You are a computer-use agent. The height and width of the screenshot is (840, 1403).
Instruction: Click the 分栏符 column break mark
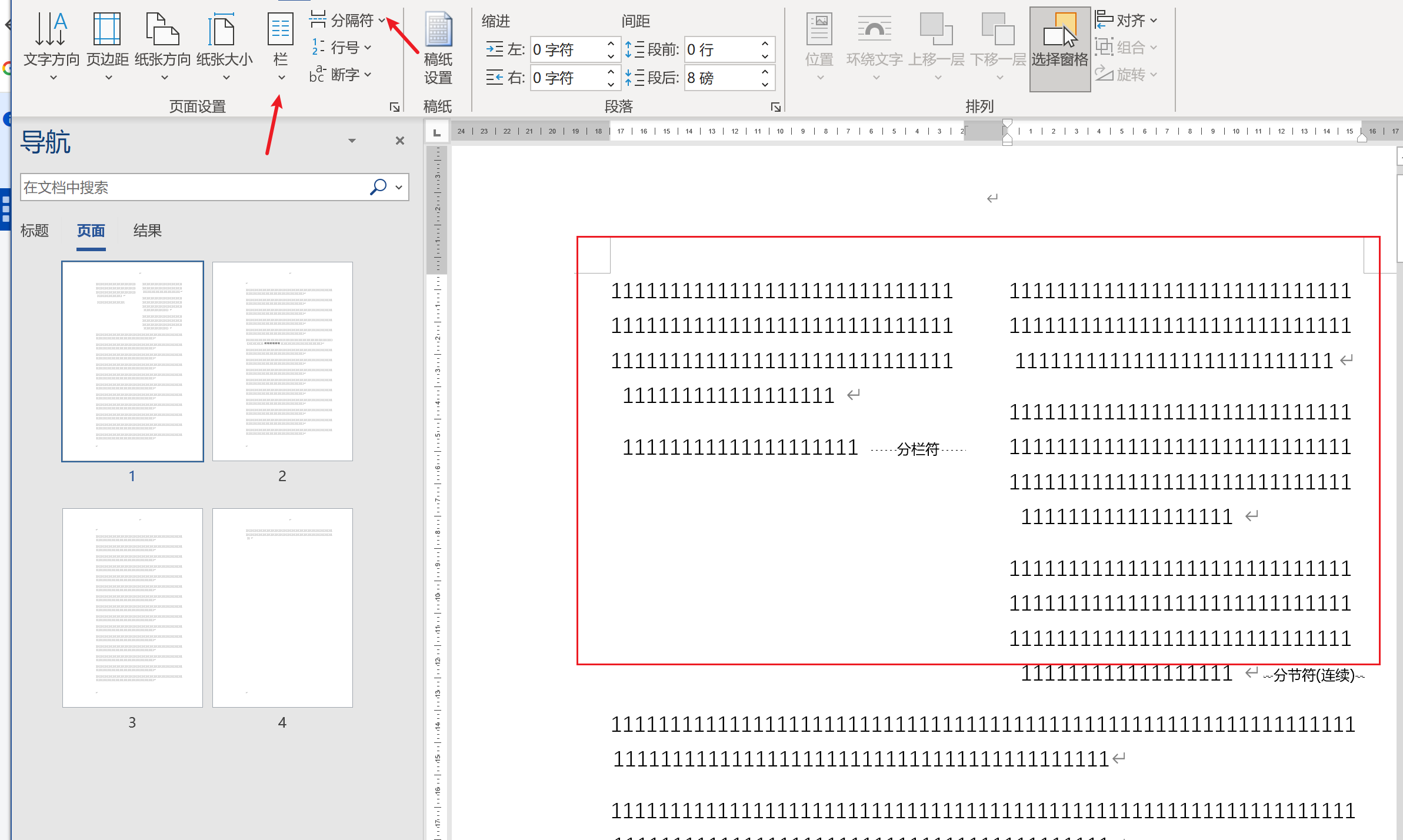pyautogui.click(x=918, y=449)
